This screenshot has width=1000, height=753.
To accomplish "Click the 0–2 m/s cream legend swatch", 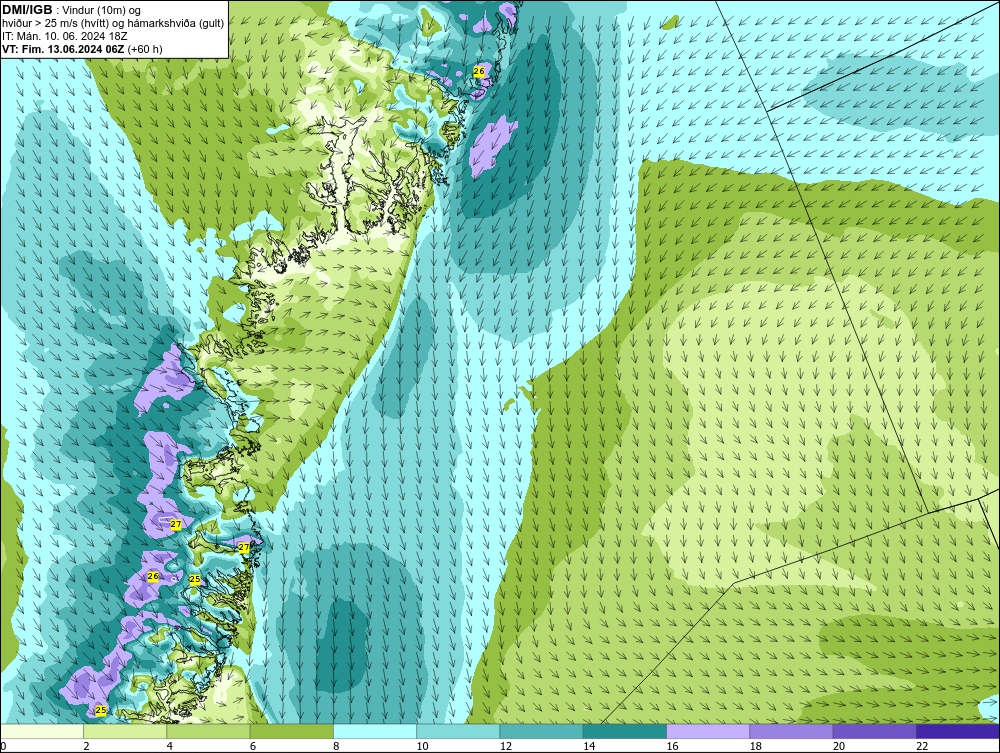I will (42, 731).
